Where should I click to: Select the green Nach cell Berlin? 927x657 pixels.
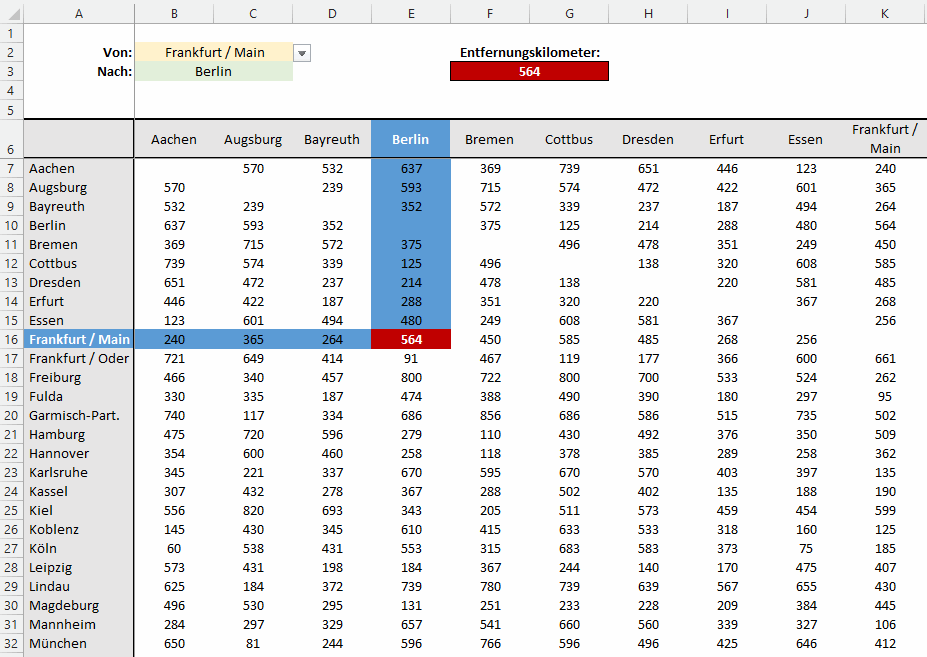[x=214, y=72]
